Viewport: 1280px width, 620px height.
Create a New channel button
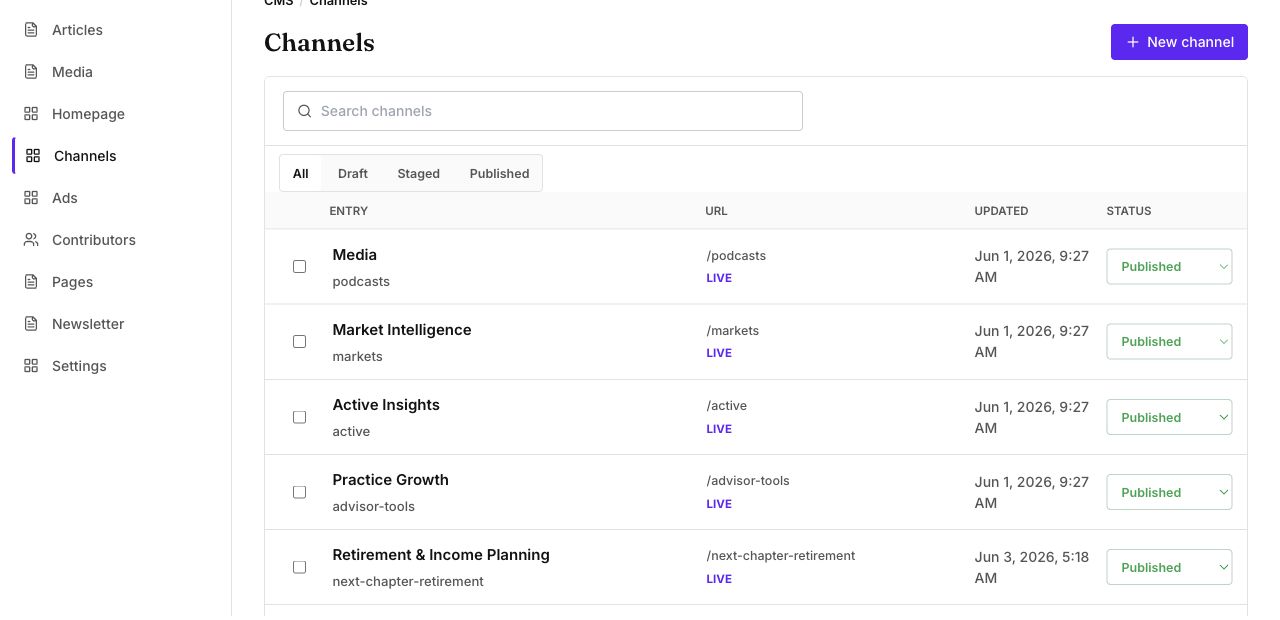pos(1179,42)
